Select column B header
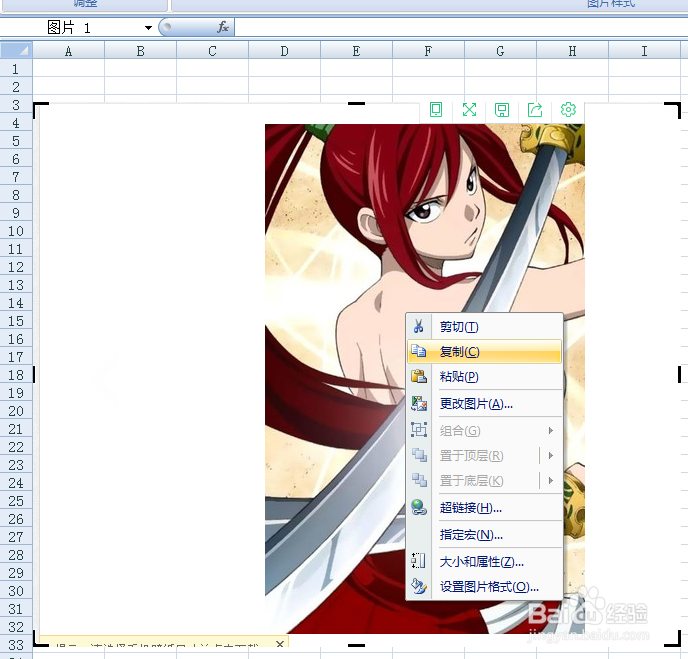The height and width of the screenshot is (659, 688). point(140,51)
